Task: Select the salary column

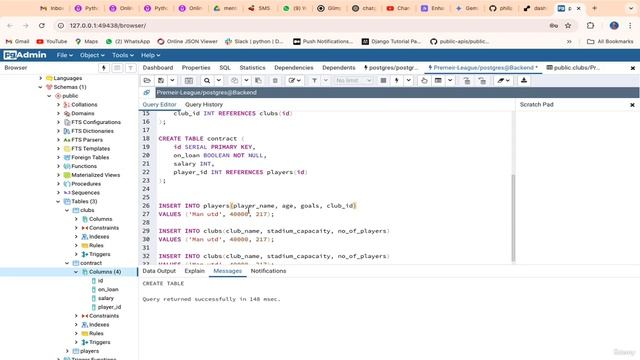Action: tap(106, 298)
